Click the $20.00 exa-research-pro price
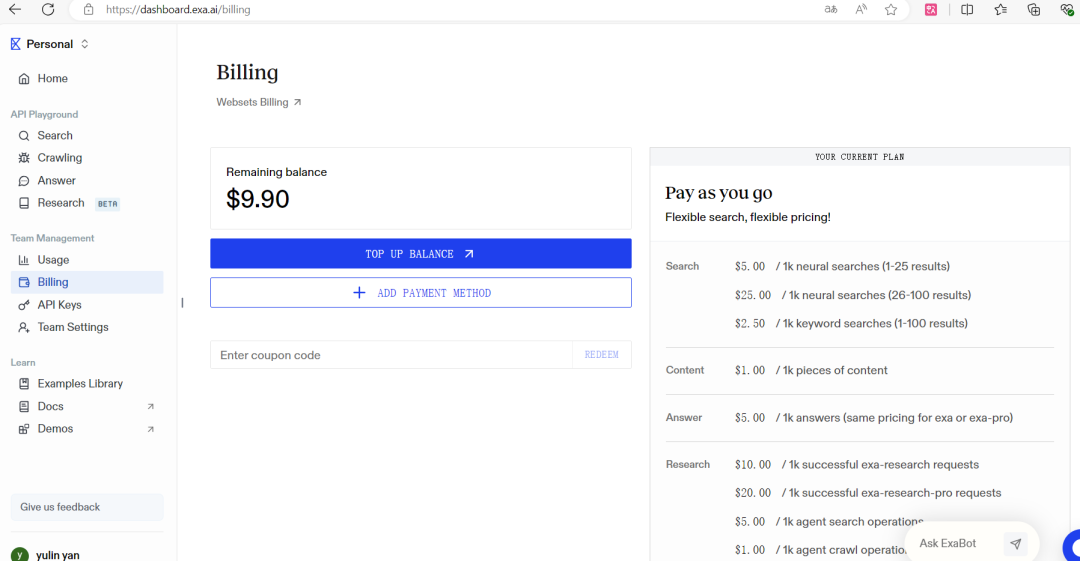The height and width of the screenshot is (561, 1080). click(753, 493)
